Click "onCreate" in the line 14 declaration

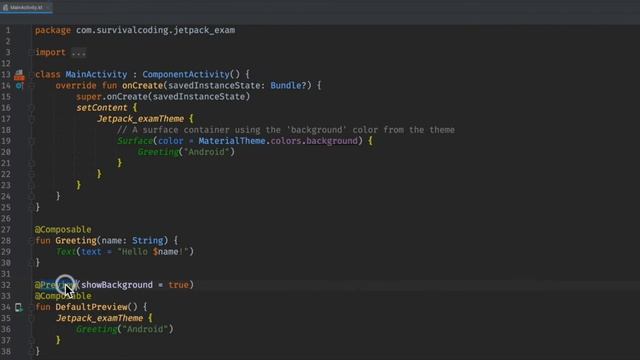coord(142,86)
